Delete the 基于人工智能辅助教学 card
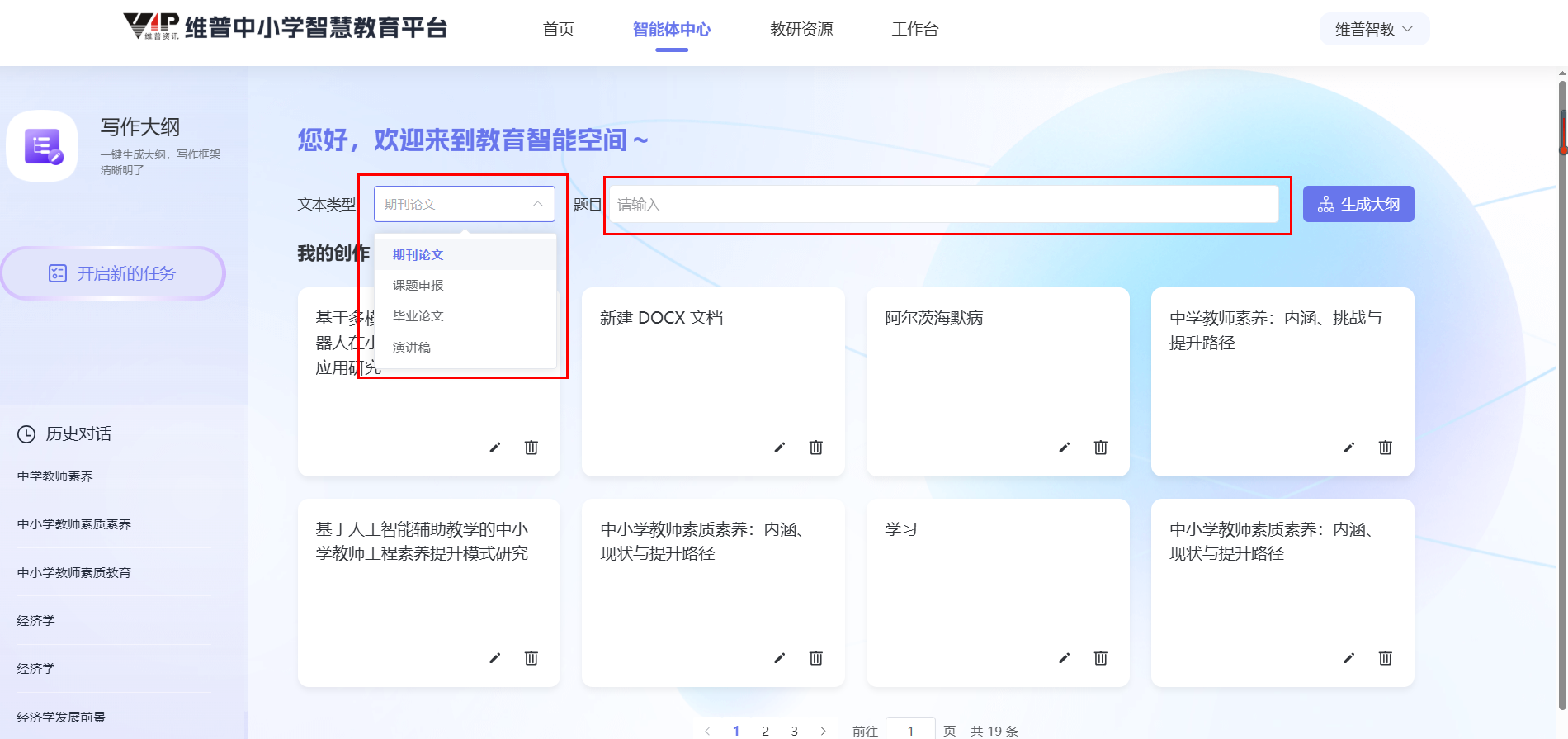Screen dimensions: 1568x739 [x=531, y=658]
